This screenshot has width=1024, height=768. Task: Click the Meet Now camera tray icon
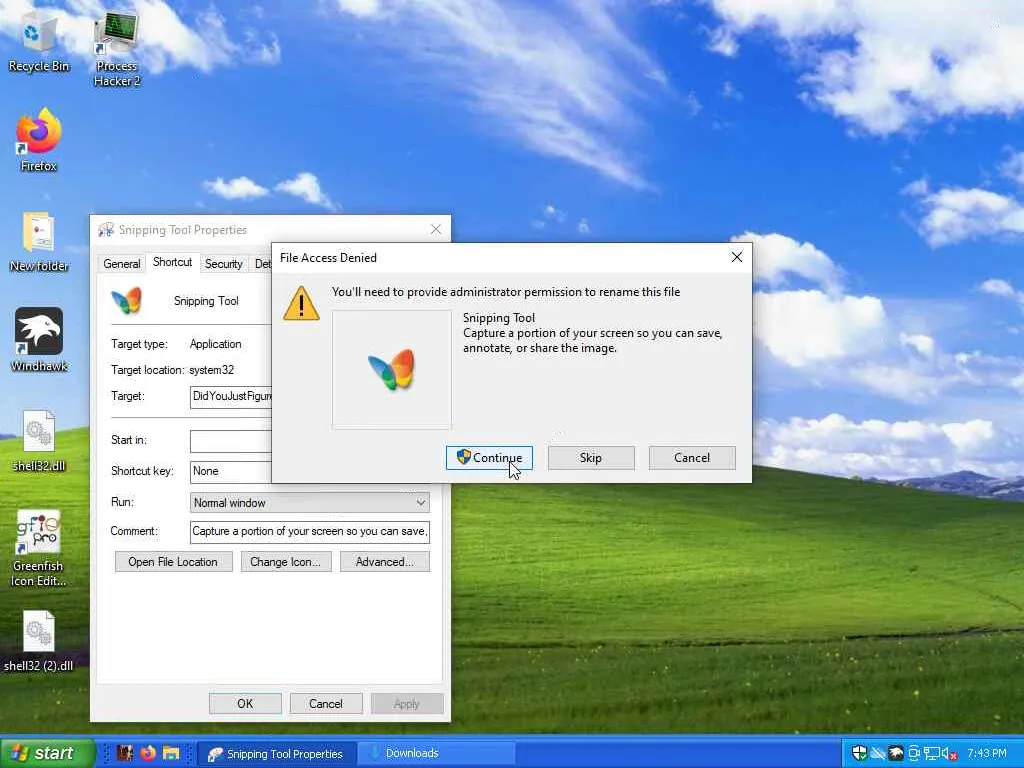[914, 754]
